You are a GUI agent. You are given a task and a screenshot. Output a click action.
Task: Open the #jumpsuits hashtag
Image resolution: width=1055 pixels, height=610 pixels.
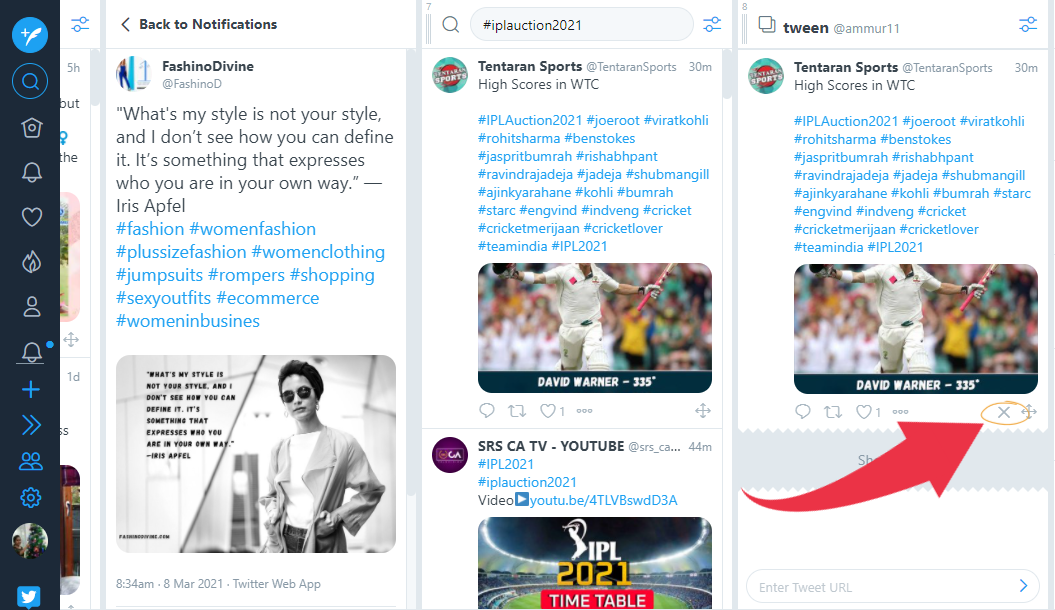tap(159, 274)
